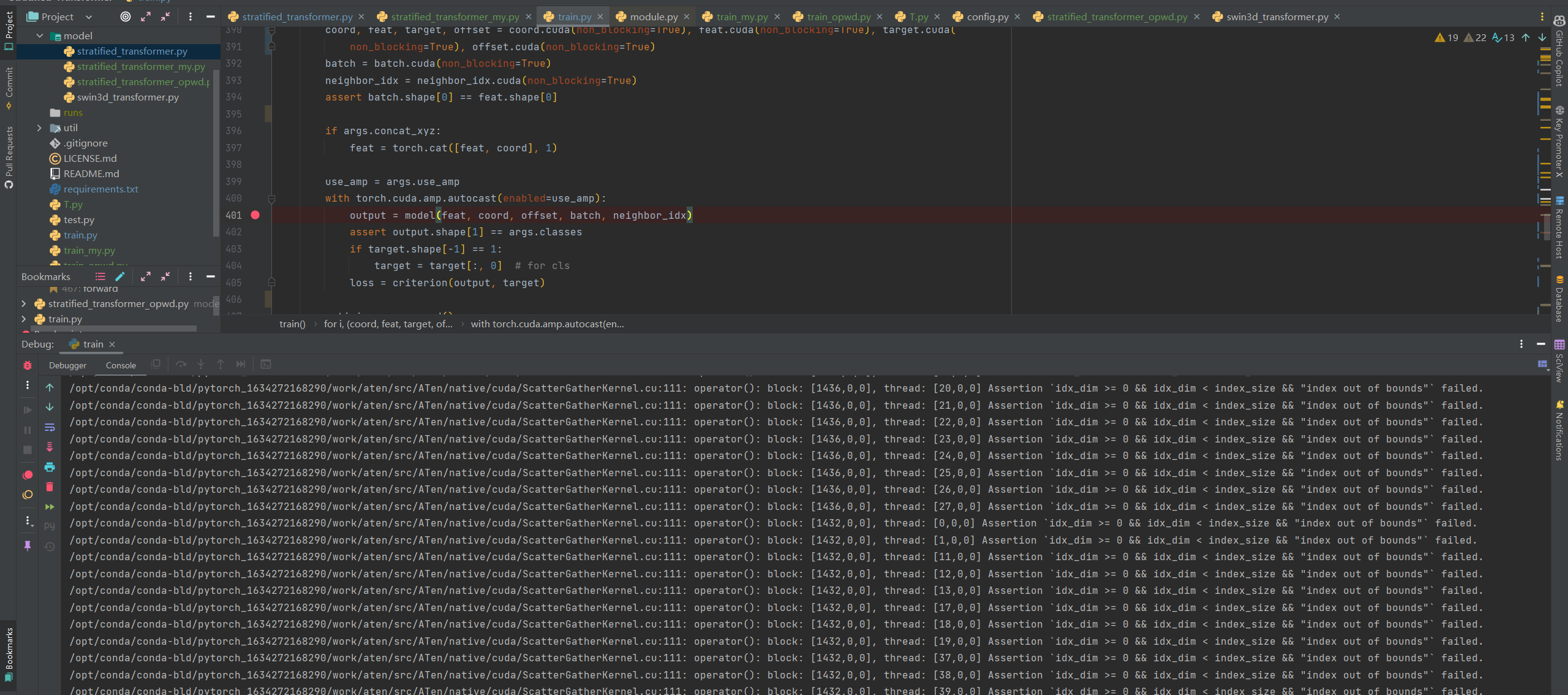Click the 13 typos indicator
Image resolution: width=1568 pixels, height=695 pixels.
(x=1504, y=38)
